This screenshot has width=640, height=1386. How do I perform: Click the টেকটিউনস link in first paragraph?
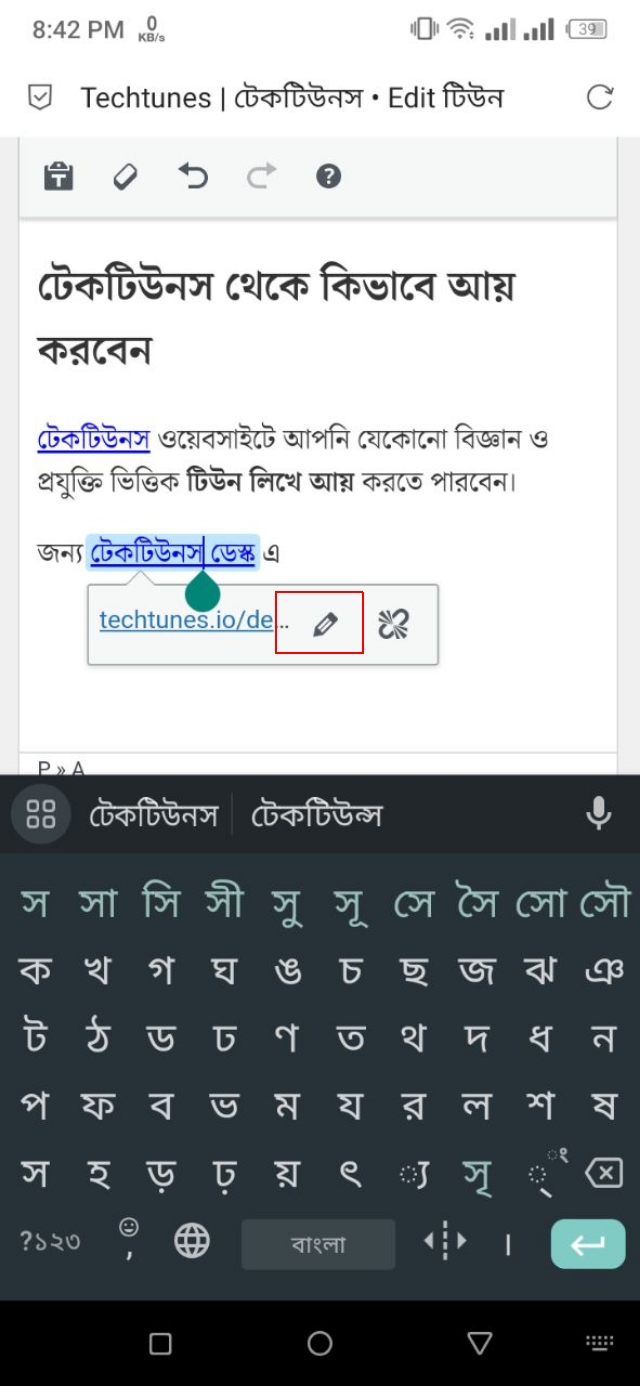pos(94,439)
